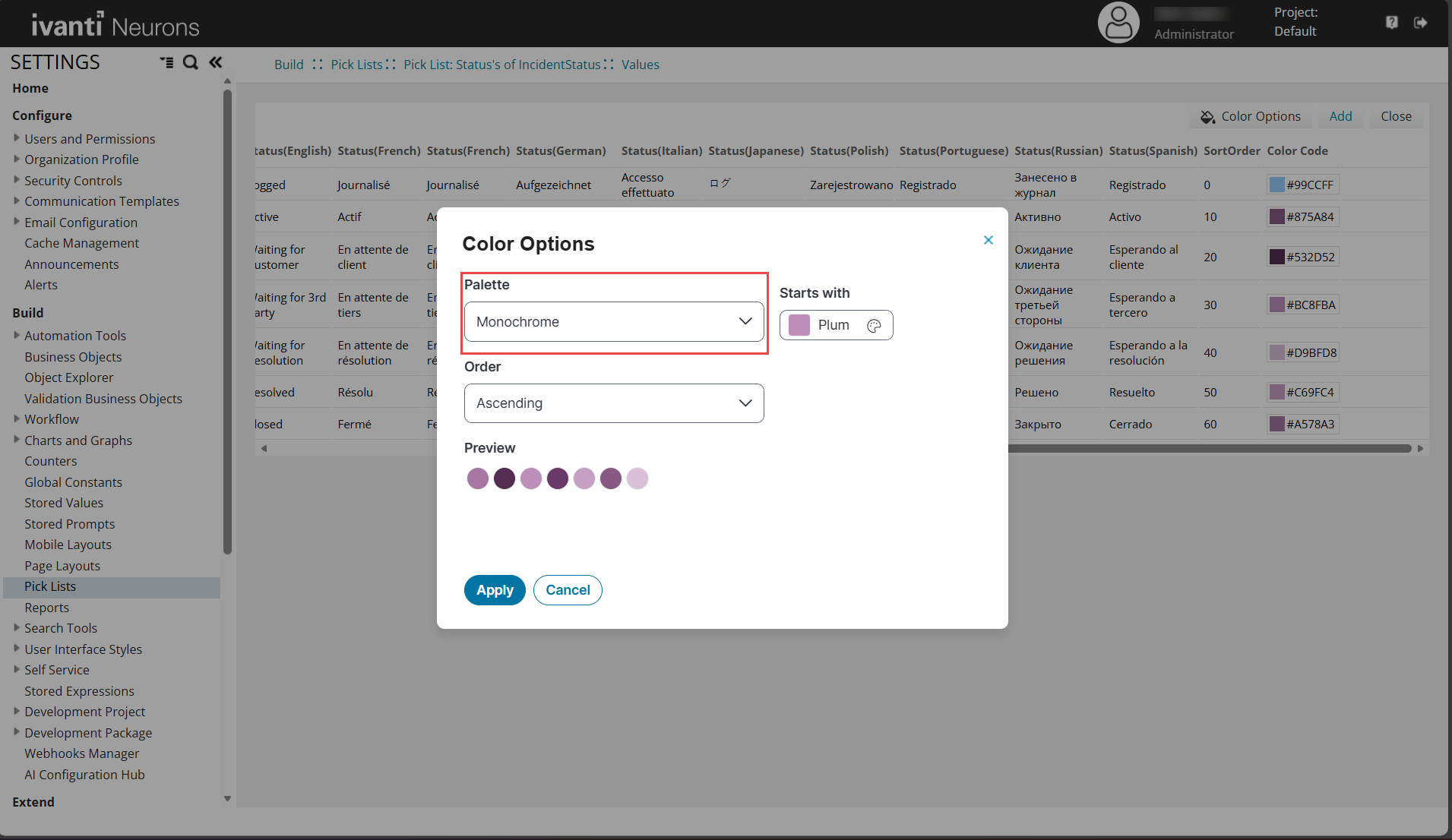Close the Color Options dialog with X
Viewport: 1452px width, 840px height.
coord(988,240)
